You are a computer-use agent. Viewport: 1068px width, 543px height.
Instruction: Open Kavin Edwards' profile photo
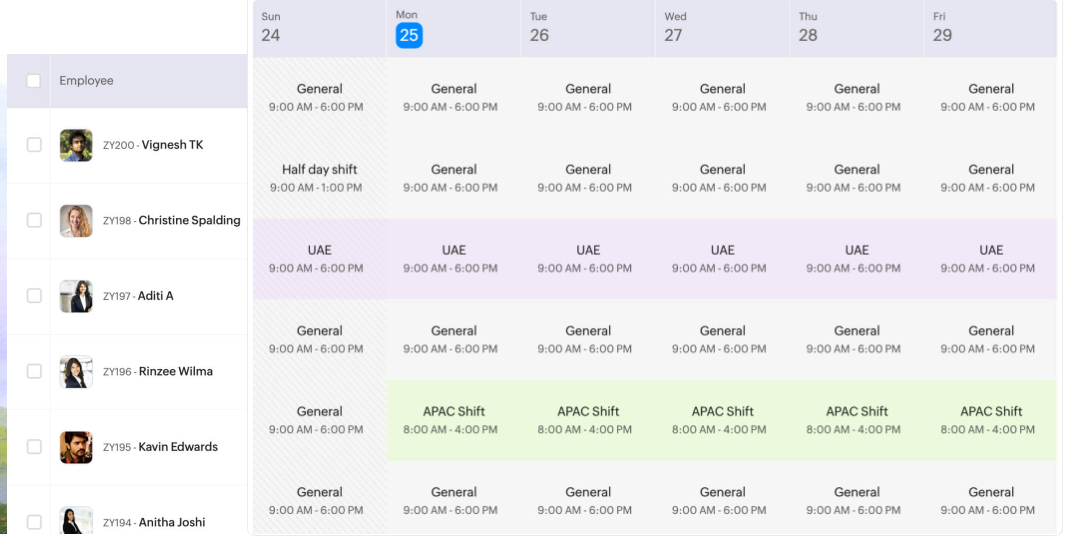pyautogui.click(x=76, y=447)
